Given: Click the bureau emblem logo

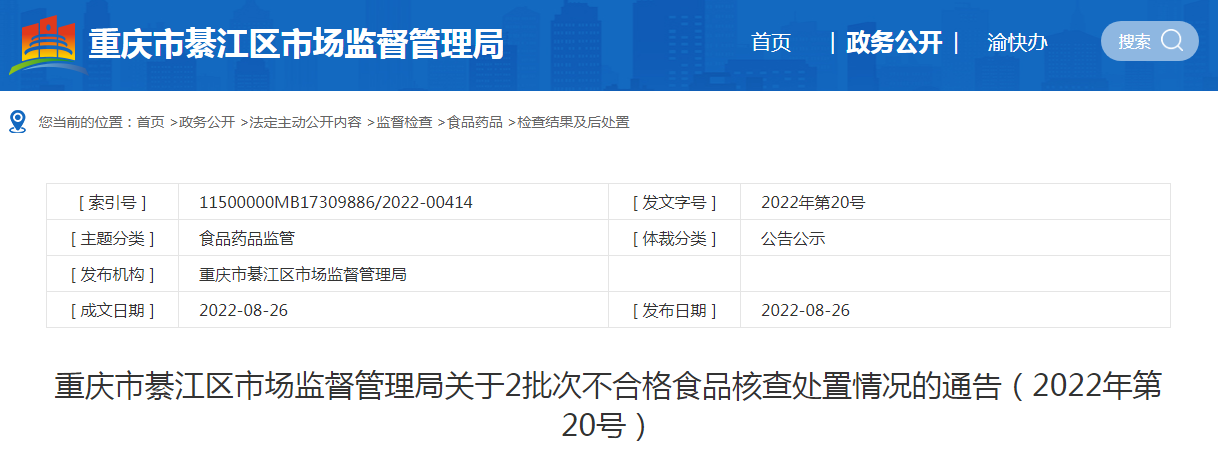Looking at the screenshot, I should (x=46, y=46).
